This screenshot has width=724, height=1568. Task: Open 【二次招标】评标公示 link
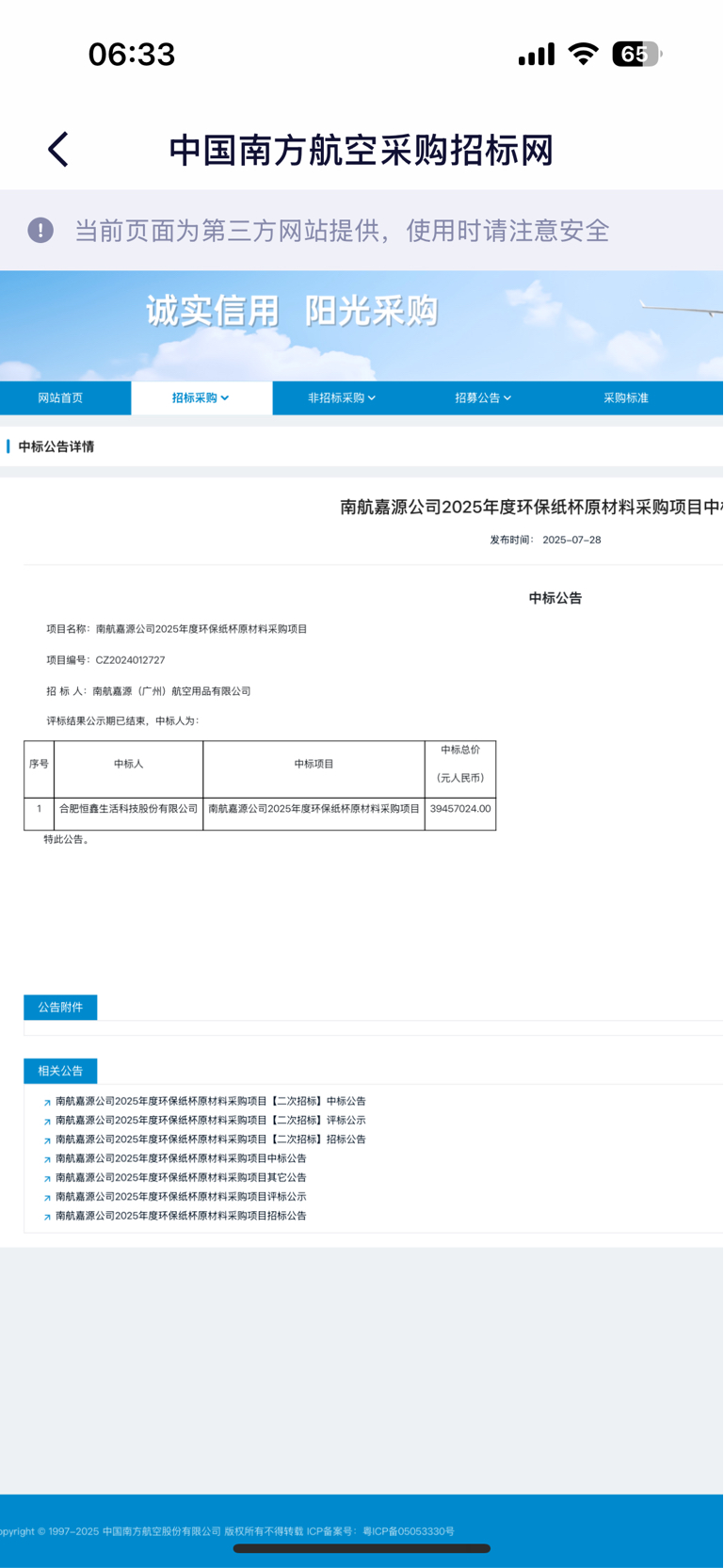pos(211,1121)
